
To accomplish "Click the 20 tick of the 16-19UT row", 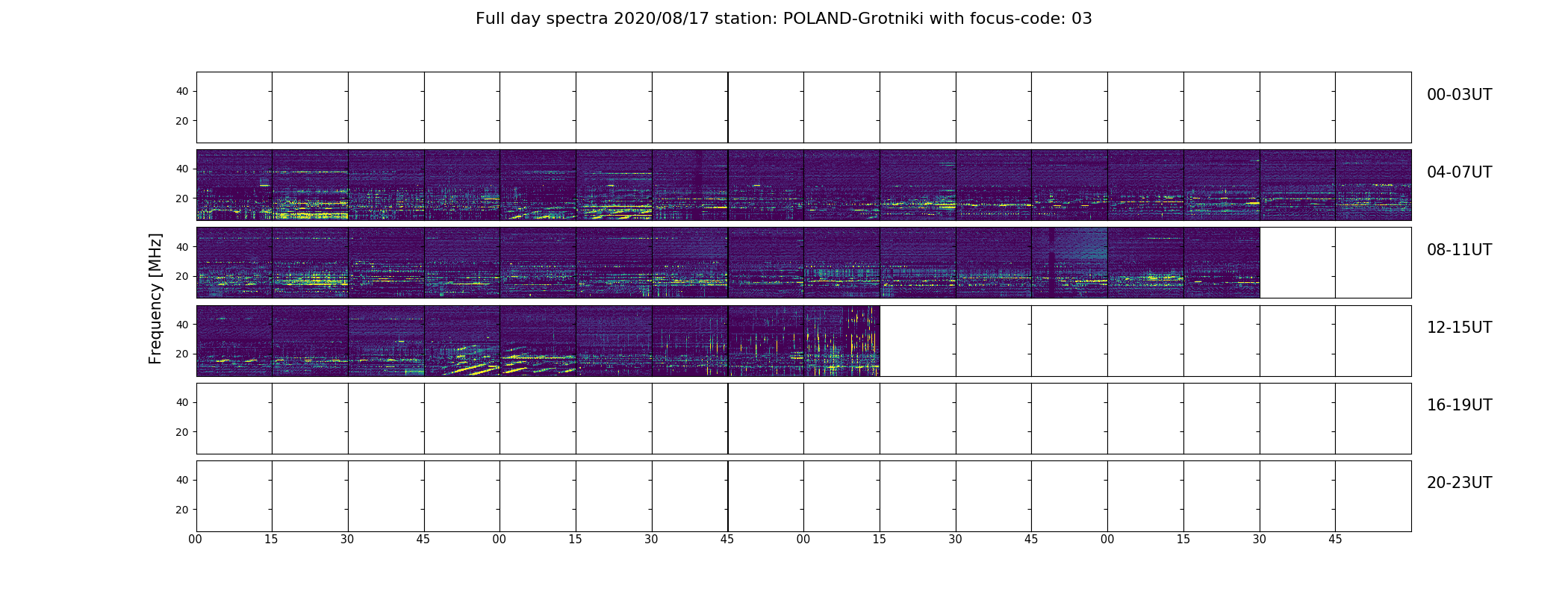I will (x=182, y=432).
